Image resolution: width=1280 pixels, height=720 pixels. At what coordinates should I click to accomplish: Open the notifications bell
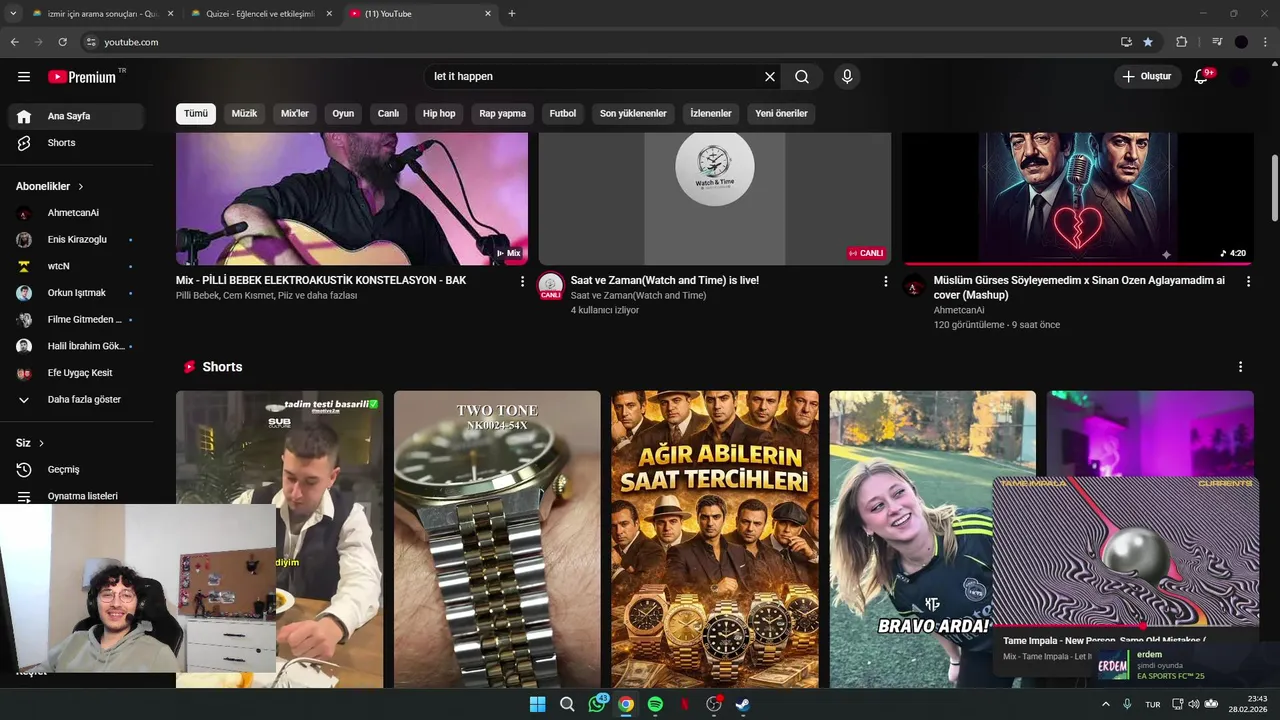[1202, 77]
